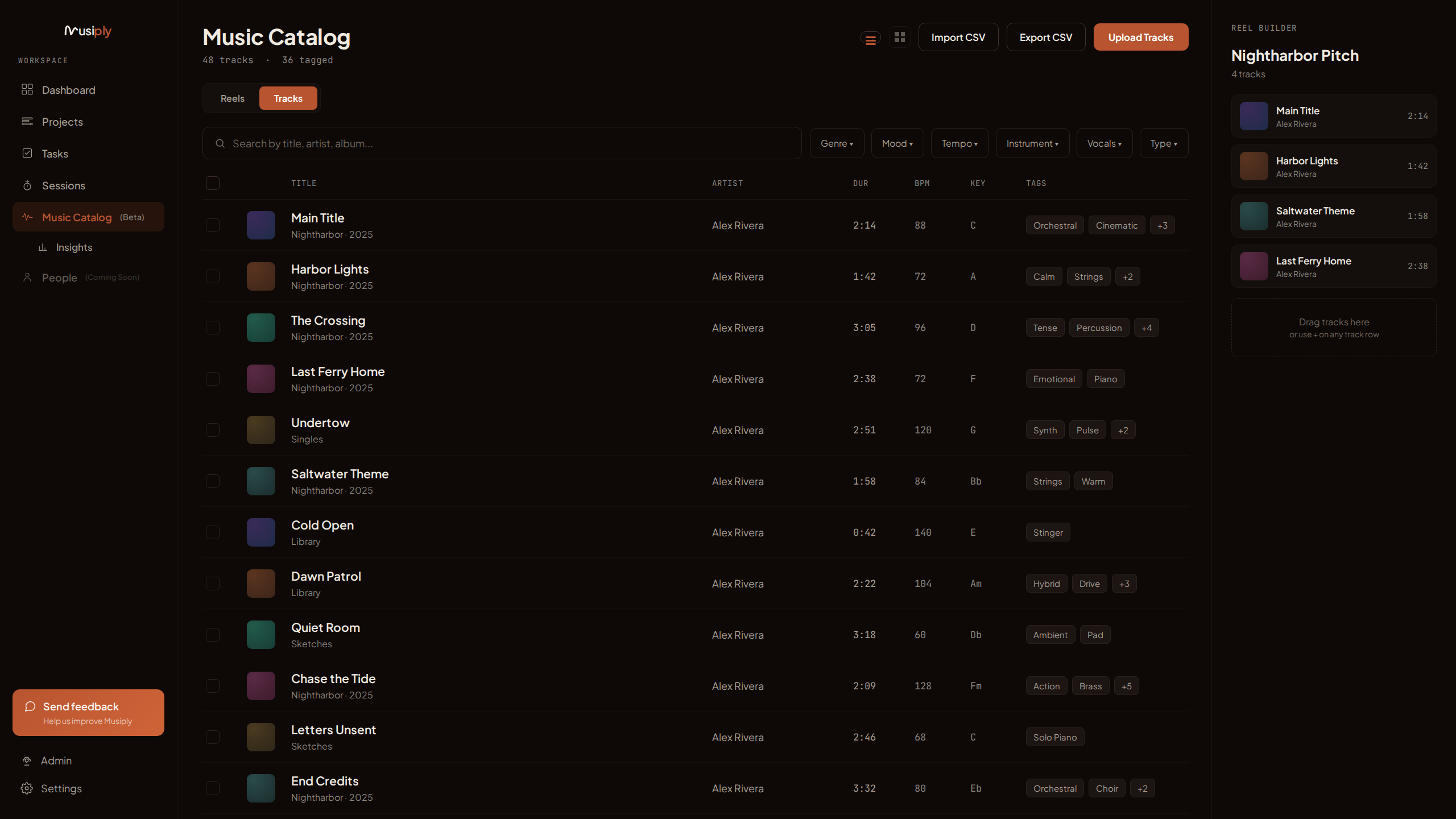Open the End Credits track title
Image resolution: width=1456 pixels, height=819 pixels.
tap(325, 781)
